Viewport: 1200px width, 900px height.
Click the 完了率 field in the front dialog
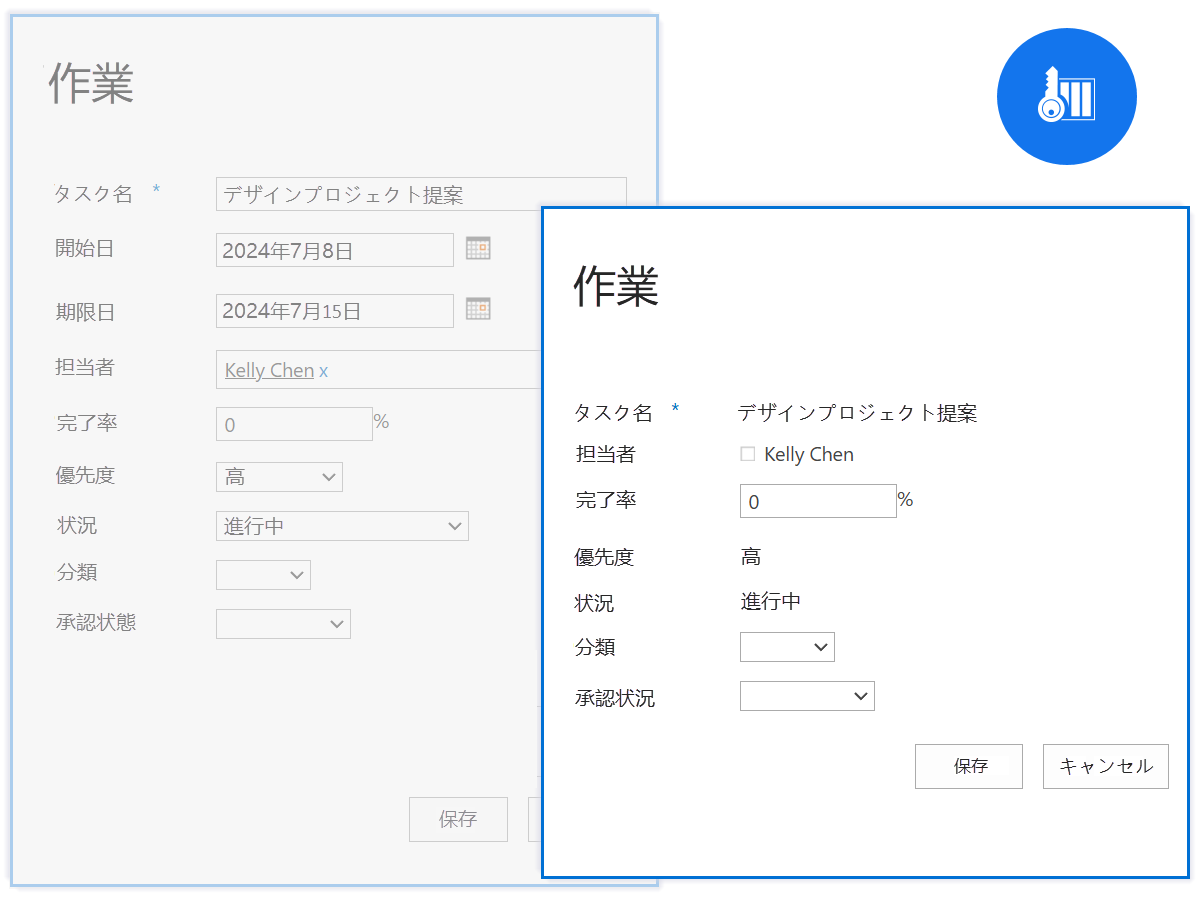[x=817, y=501]
